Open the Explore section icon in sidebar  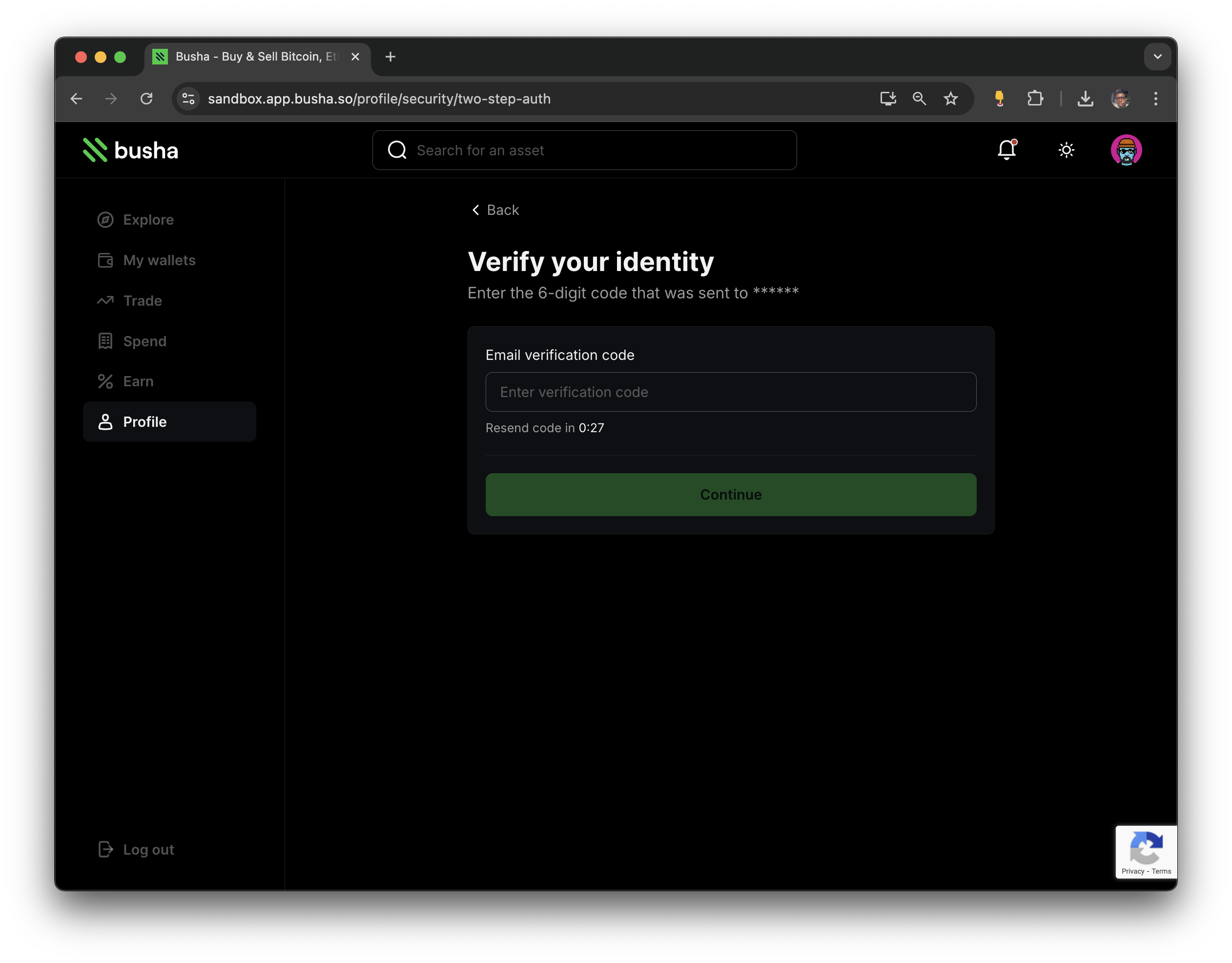click(x=105, y=220)
